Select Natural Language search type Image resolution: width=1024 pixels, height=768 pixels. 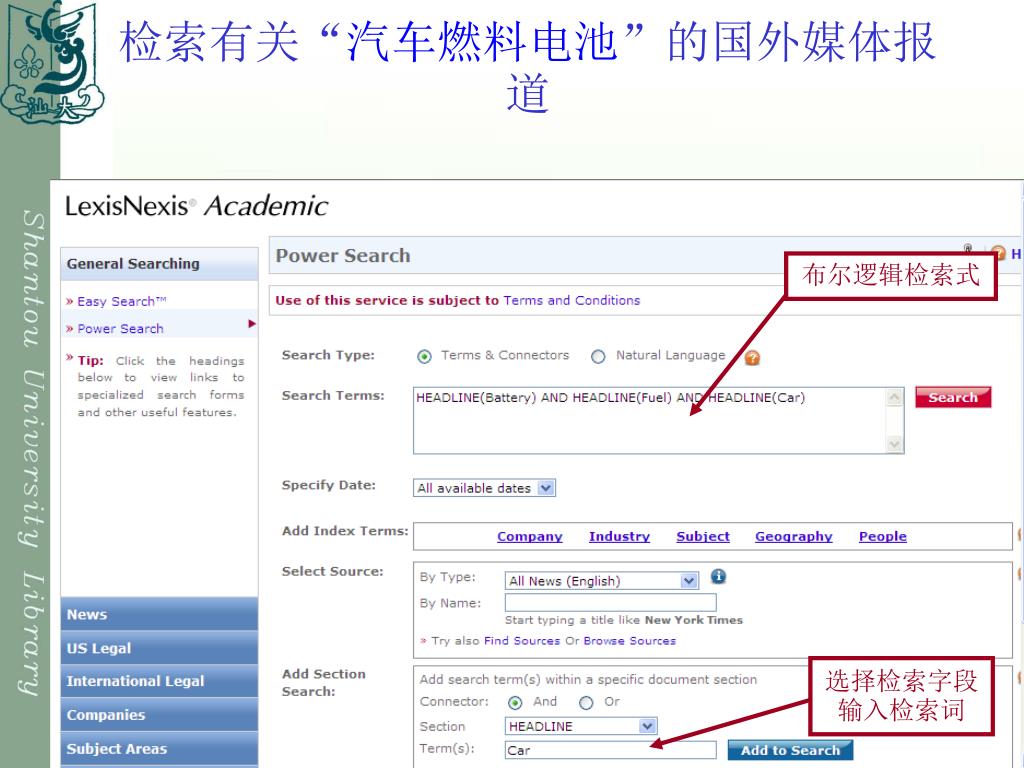pos(598,357)
